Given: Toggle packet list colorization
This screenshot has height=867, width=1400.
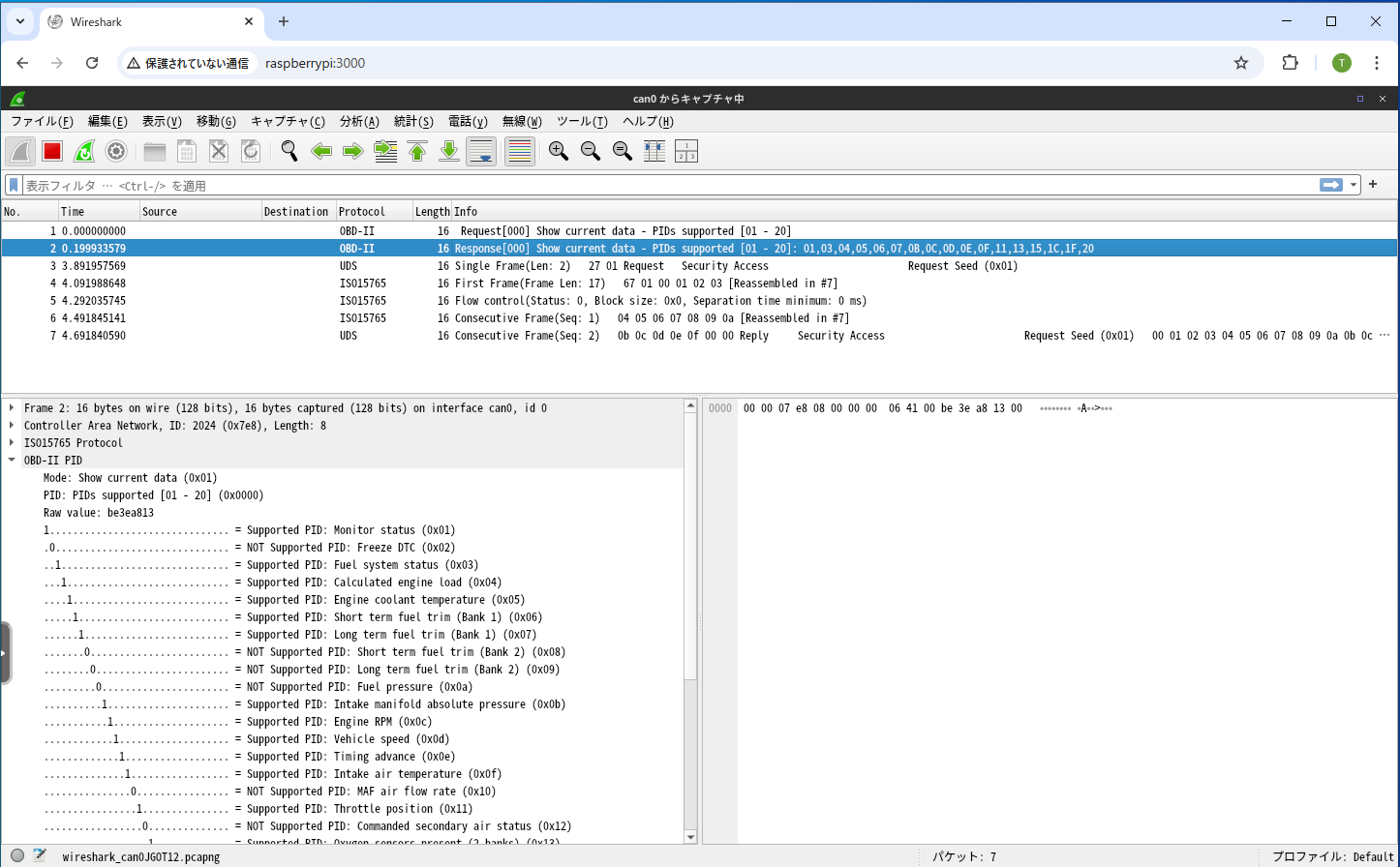Looking at the screenshot, I should 520,151.
